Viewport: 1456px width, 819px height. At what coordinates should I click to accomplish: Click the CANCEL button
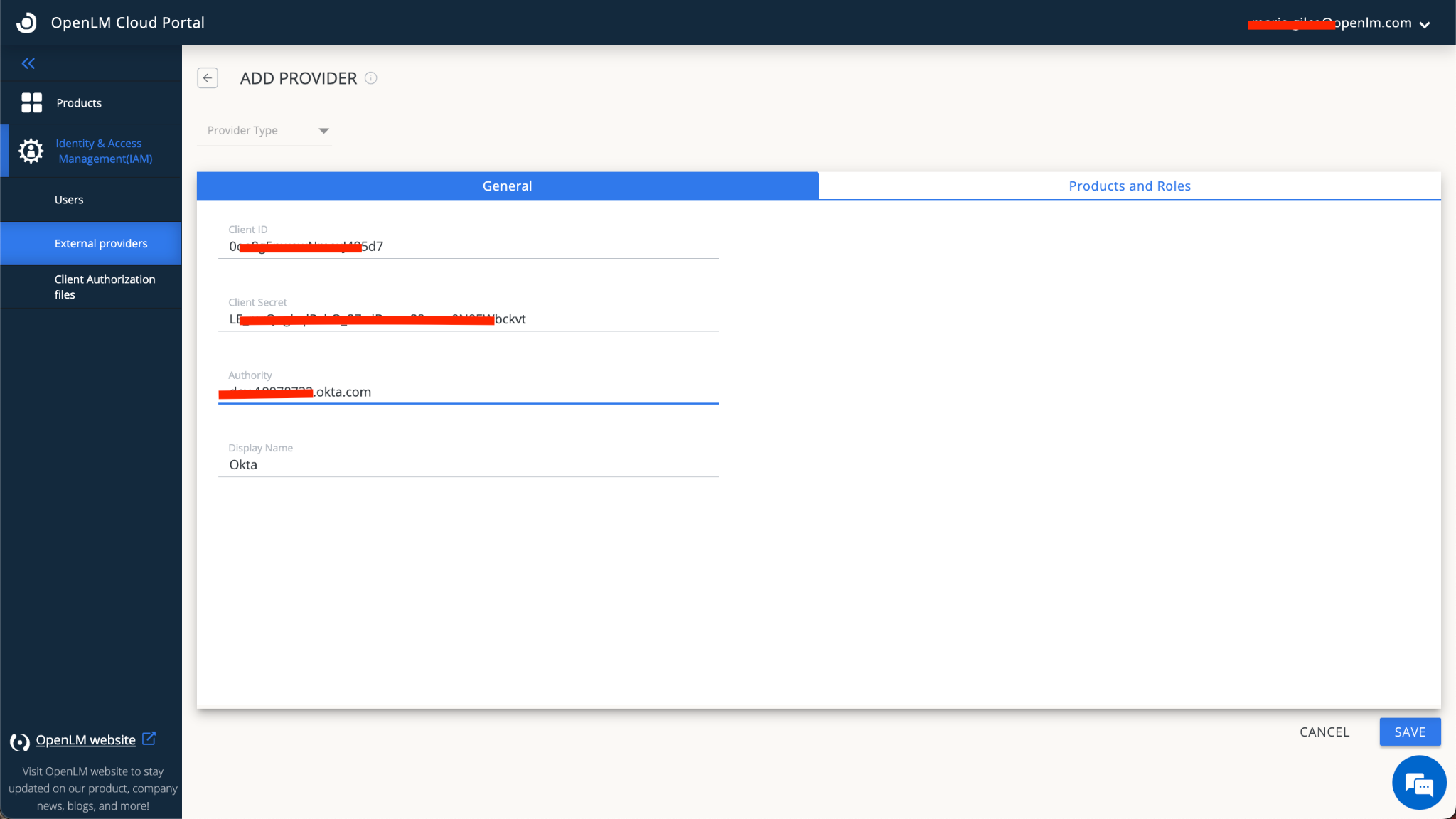pos(1324,732)
